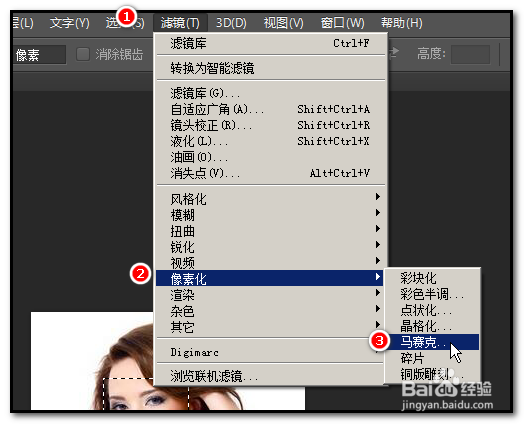Expand the 渲染 submenu
Viewport: 524px width, 424px height.
(x=270, y=294)
